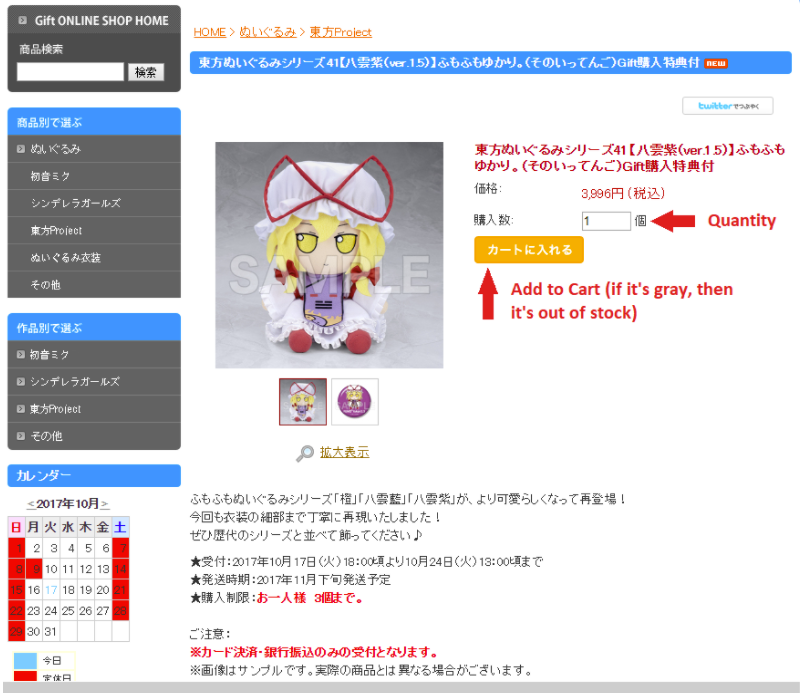
Task: Select the purple badge bonus thumbnail
Action: [355, 401]
